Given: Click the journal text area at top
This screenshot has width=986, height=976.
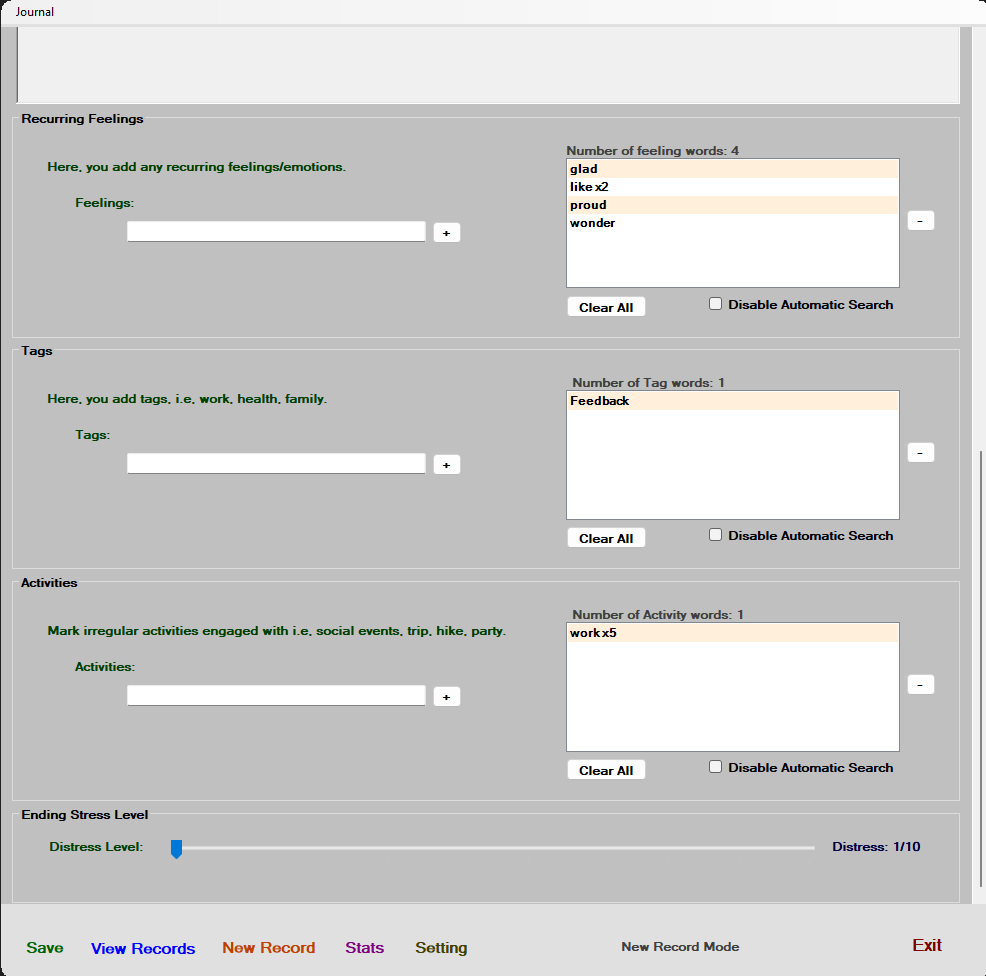Looking at the screenshot, I should point(488,65).
